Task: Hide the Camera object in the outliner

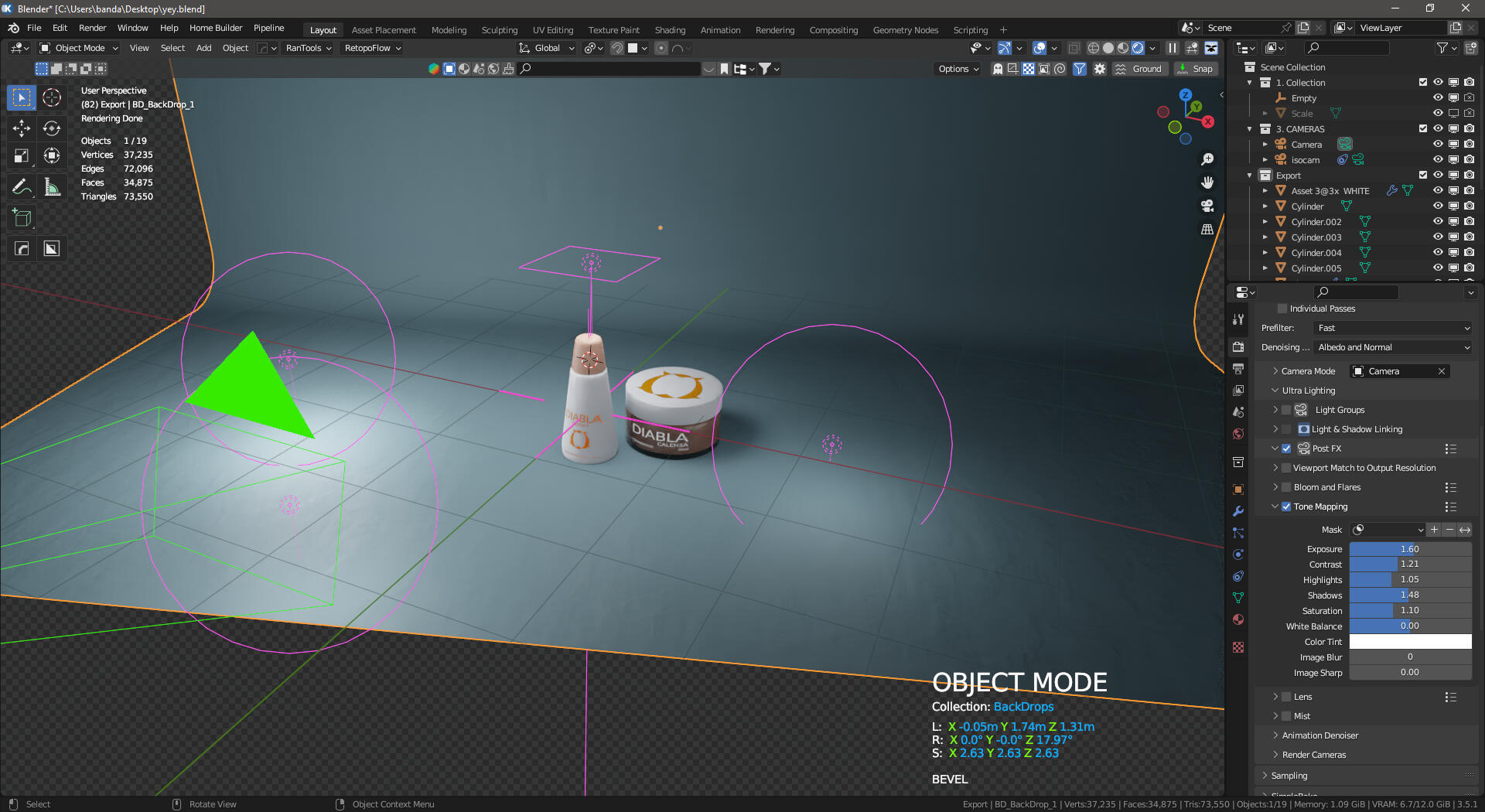Action: (x=1438, y=144)
